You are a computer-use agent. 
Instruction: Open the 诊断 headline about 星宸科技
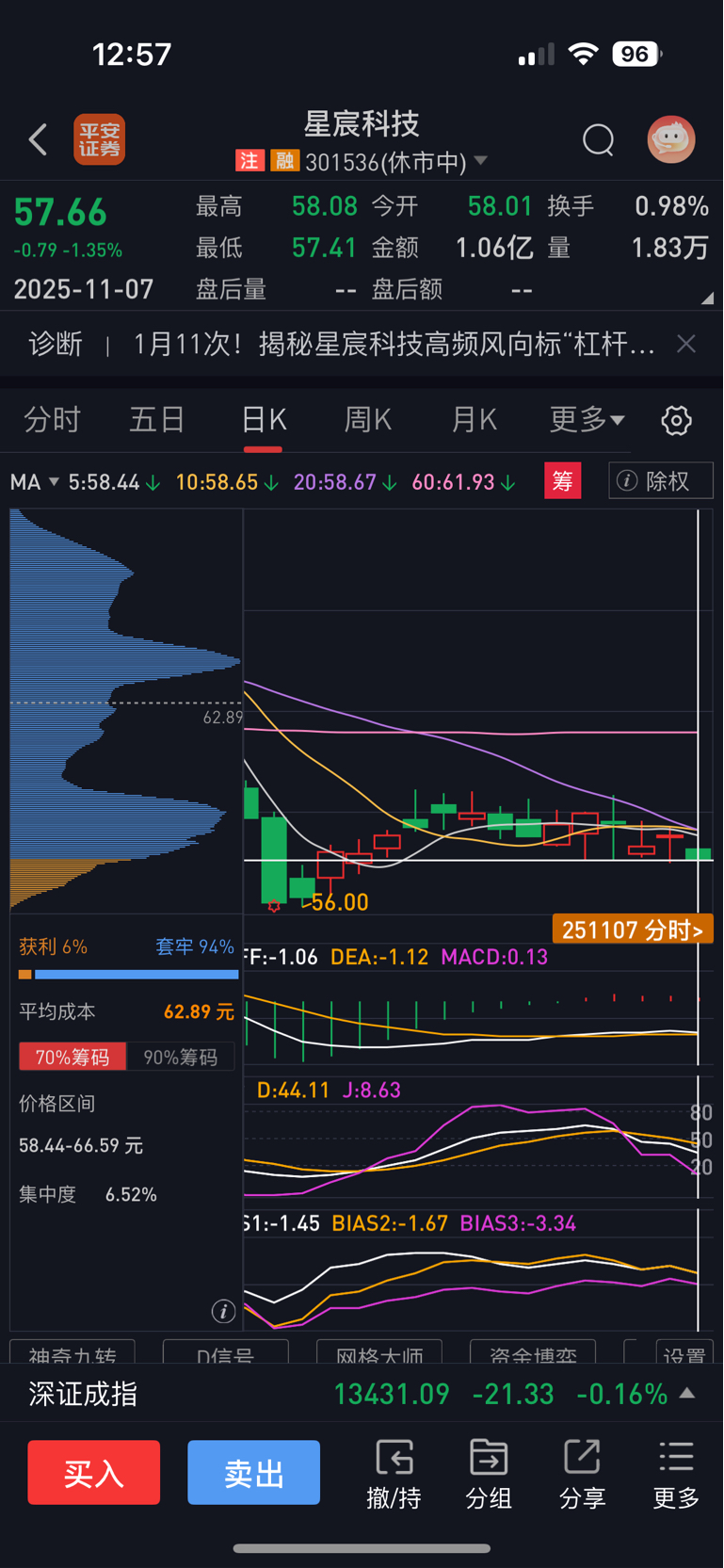[x=394, y=345]
